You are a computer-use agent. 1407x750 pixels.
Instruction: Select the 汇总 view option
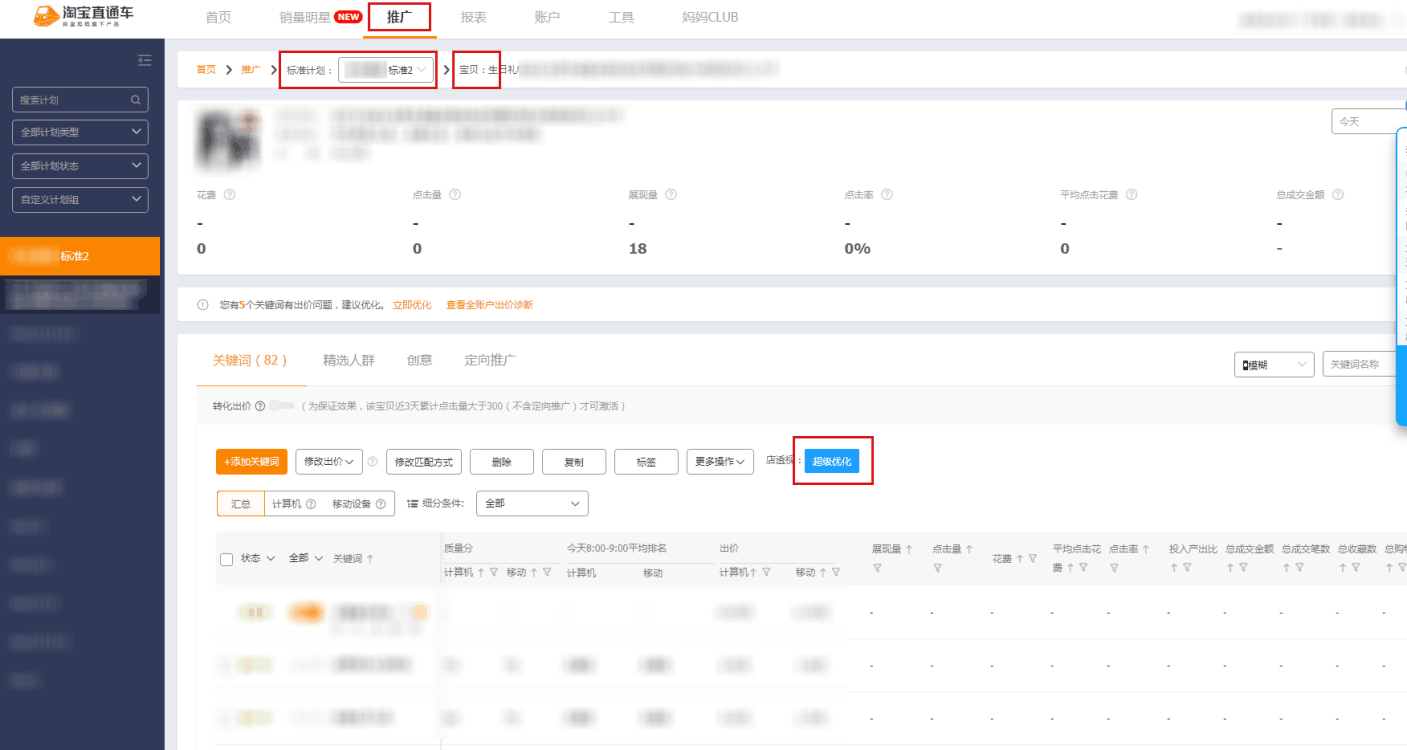pos(241,504)
